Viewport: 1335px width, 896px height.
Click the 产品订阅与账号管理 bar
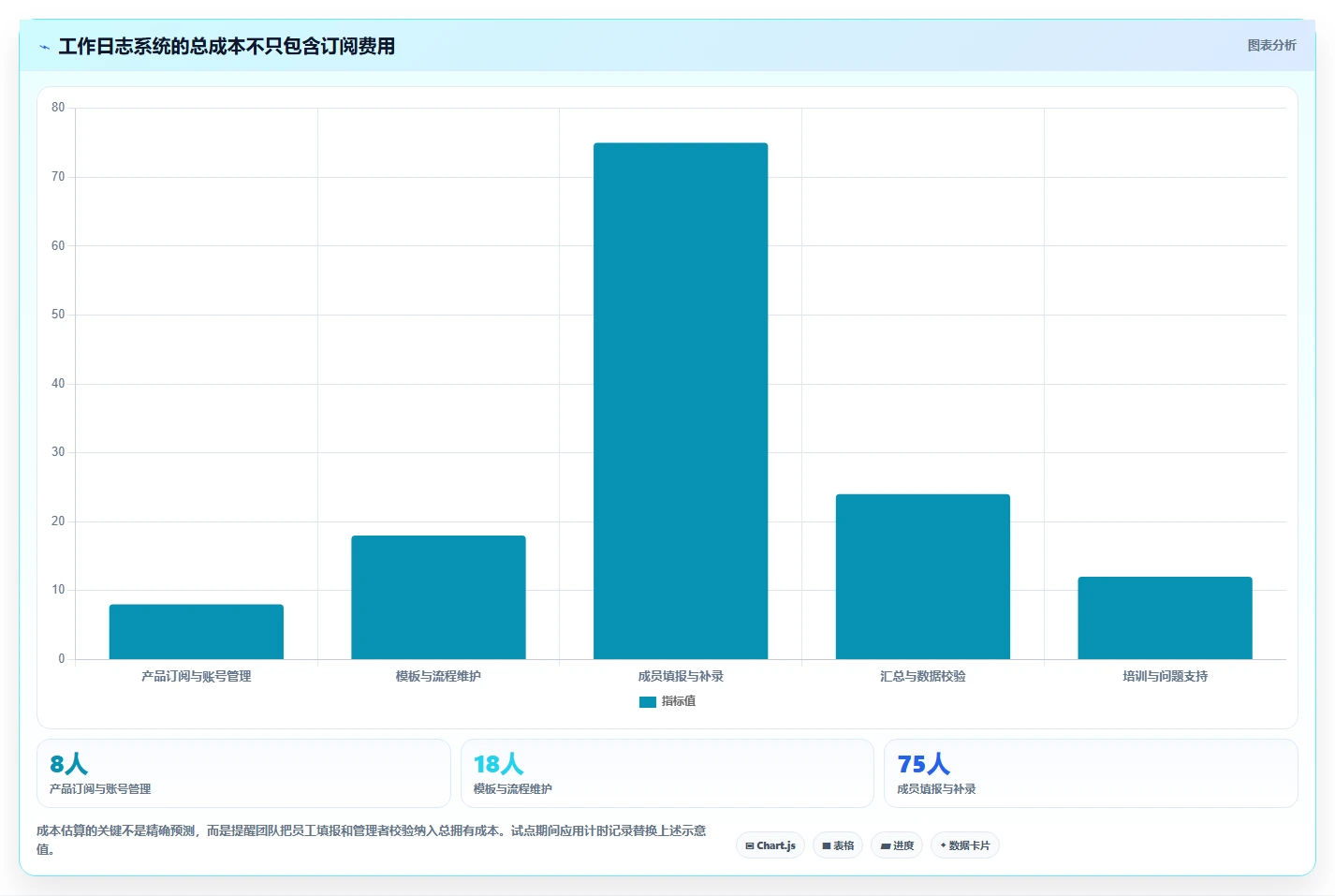tap(196, 631)
